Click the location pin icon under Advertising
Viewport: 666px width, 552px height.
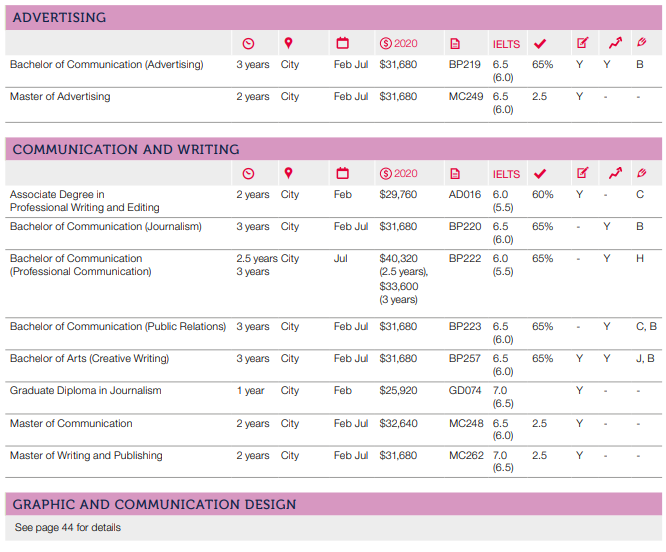(289, 43)
